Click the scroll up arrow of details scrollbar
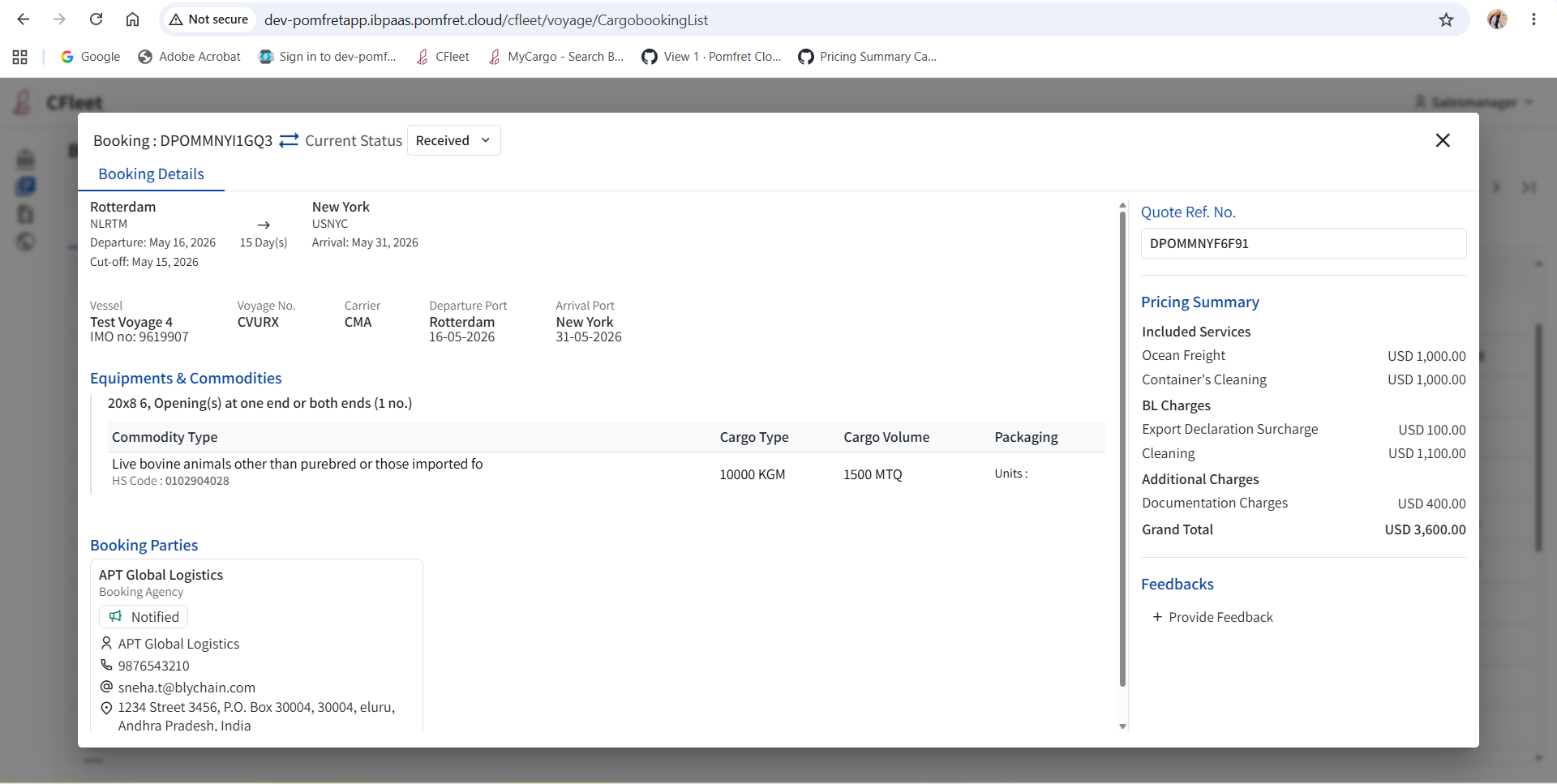The width and height of the screenshot is (1557, 784). (x=1122, y=205)
